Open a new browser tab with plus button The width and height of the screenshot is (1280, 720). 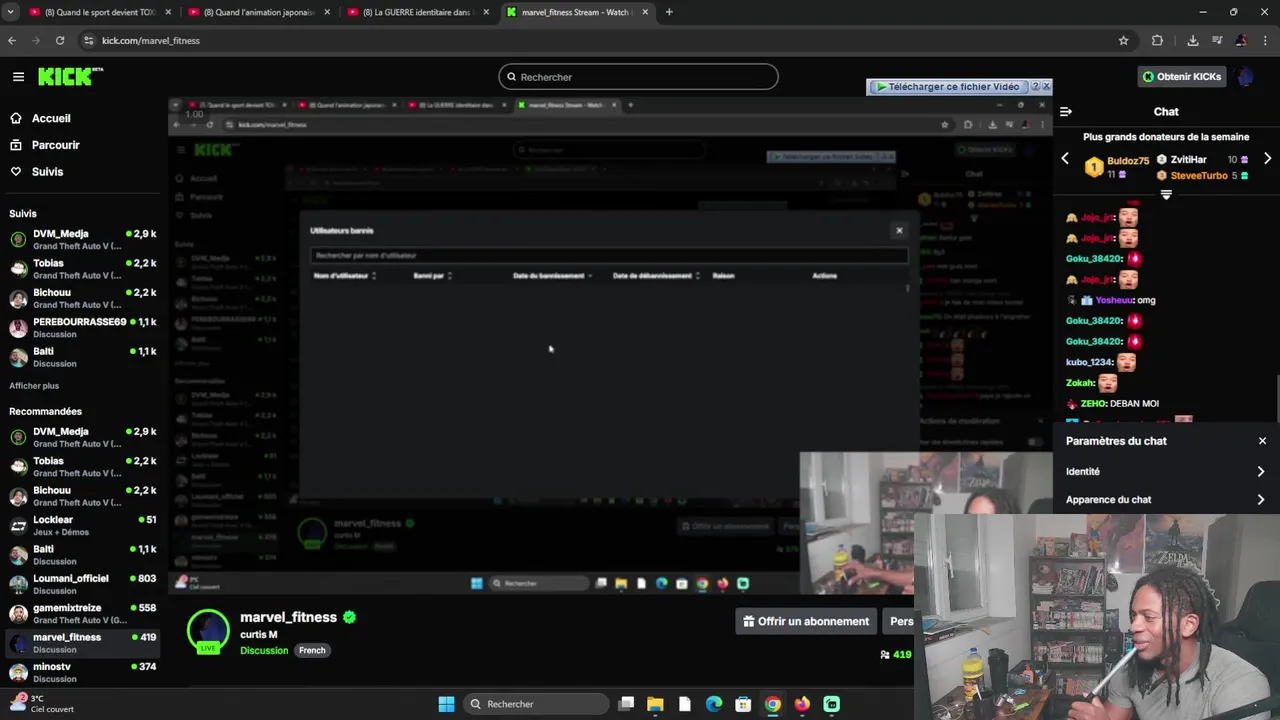(669, 12)
